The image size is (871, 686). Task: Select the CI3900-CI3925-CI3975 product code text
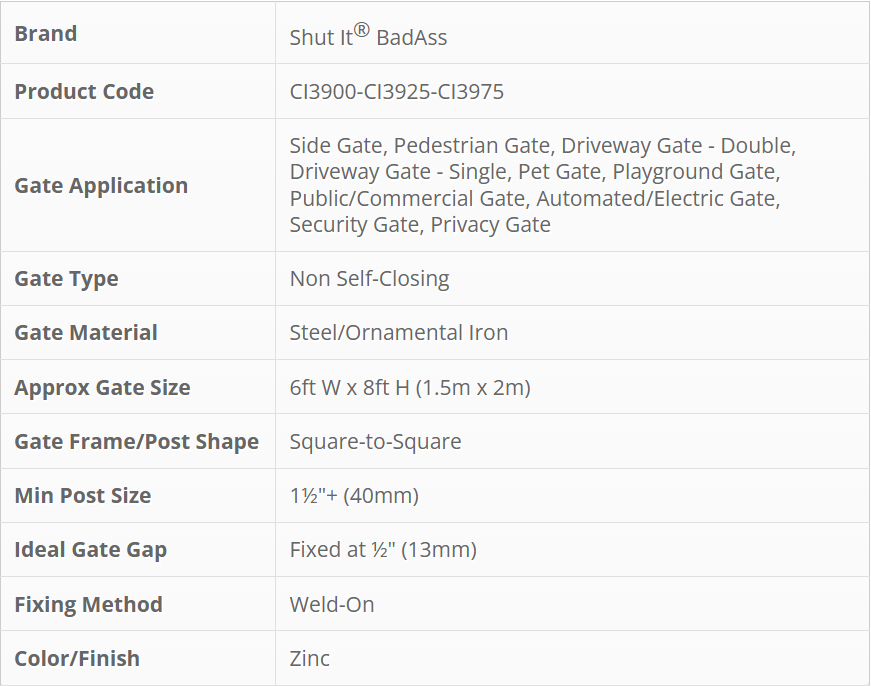tap(396, 92)
